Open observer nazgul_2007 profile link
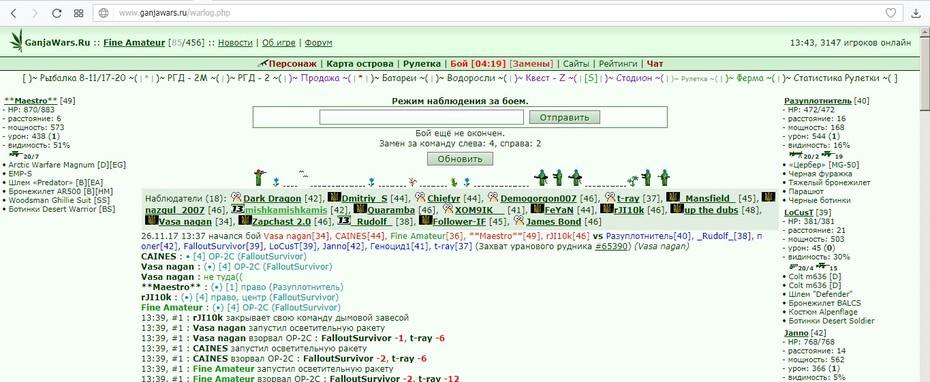The image size is (930, 382). (x=176, y=211)
